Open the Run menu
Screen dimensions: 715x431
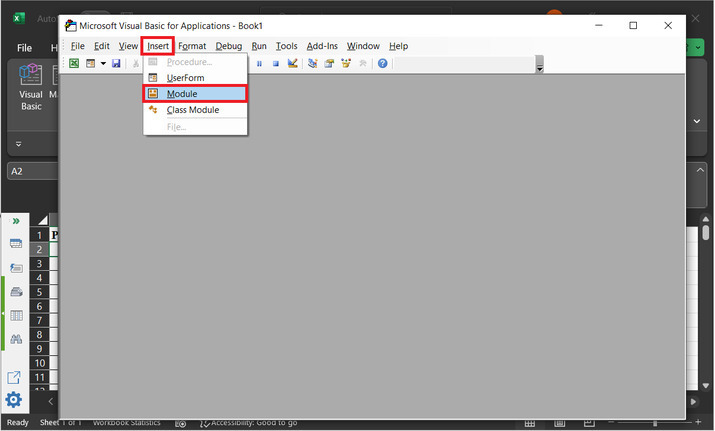point(259,46)
